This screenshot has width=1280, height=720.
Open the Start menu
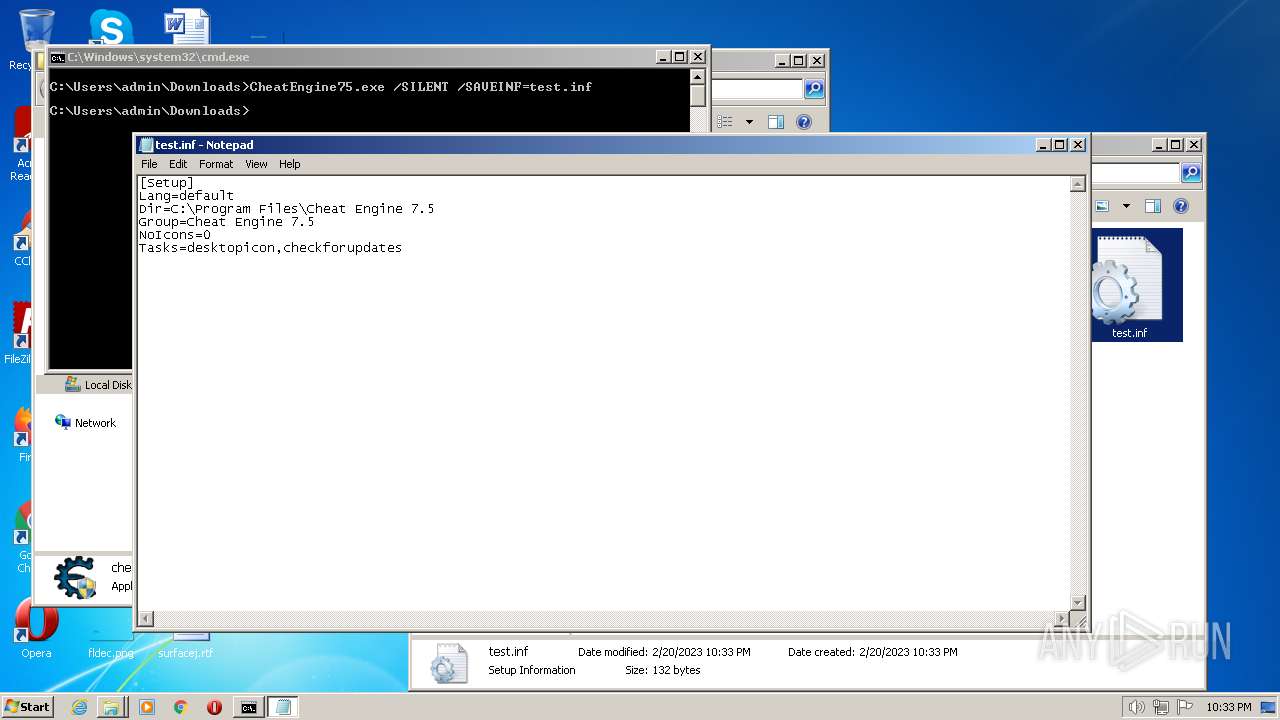pyautogui.click(x=28, y=707)
